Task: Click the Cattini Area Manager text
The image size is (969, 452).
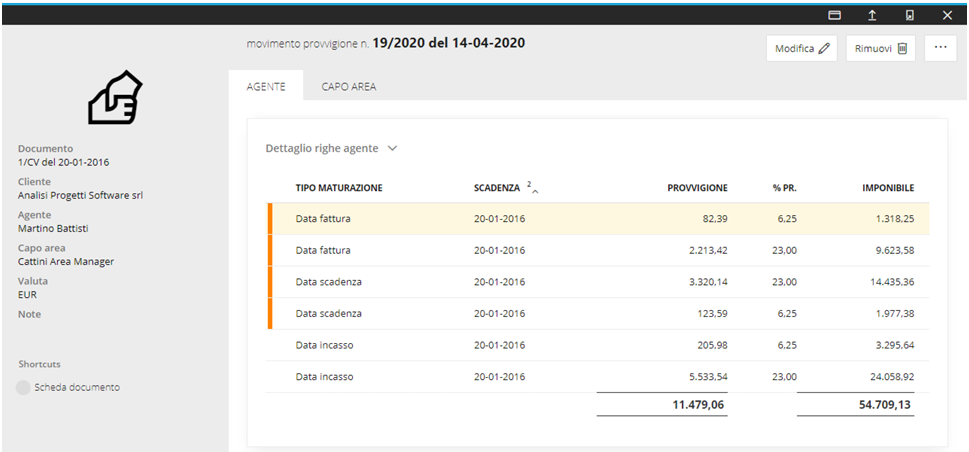Action: pyautogui.click(x=66, y=262)
